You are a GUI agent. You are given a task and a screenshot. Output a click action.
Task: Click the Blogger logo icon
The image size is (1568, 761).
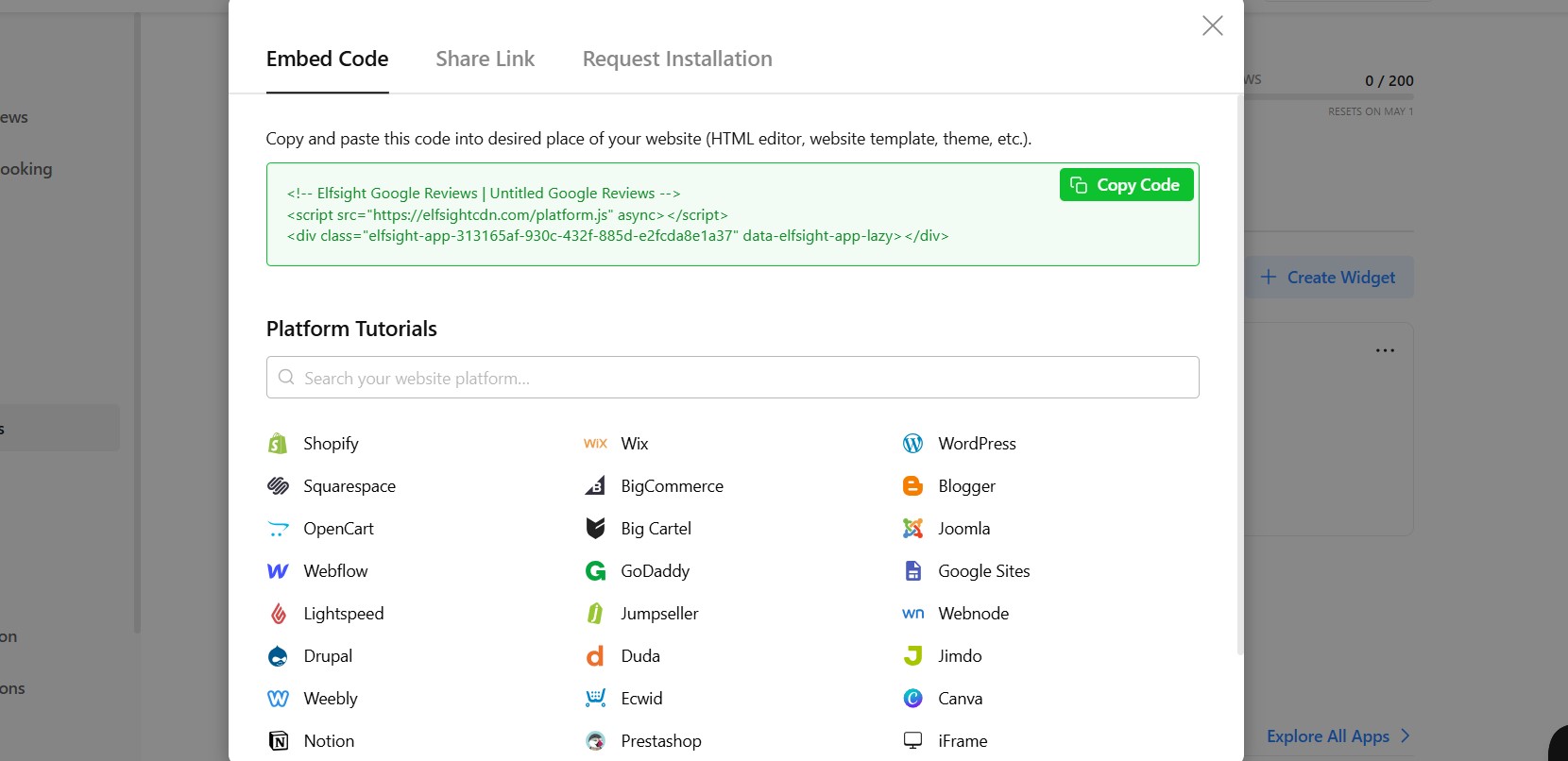pyautogui.click(x=912, y=486)
